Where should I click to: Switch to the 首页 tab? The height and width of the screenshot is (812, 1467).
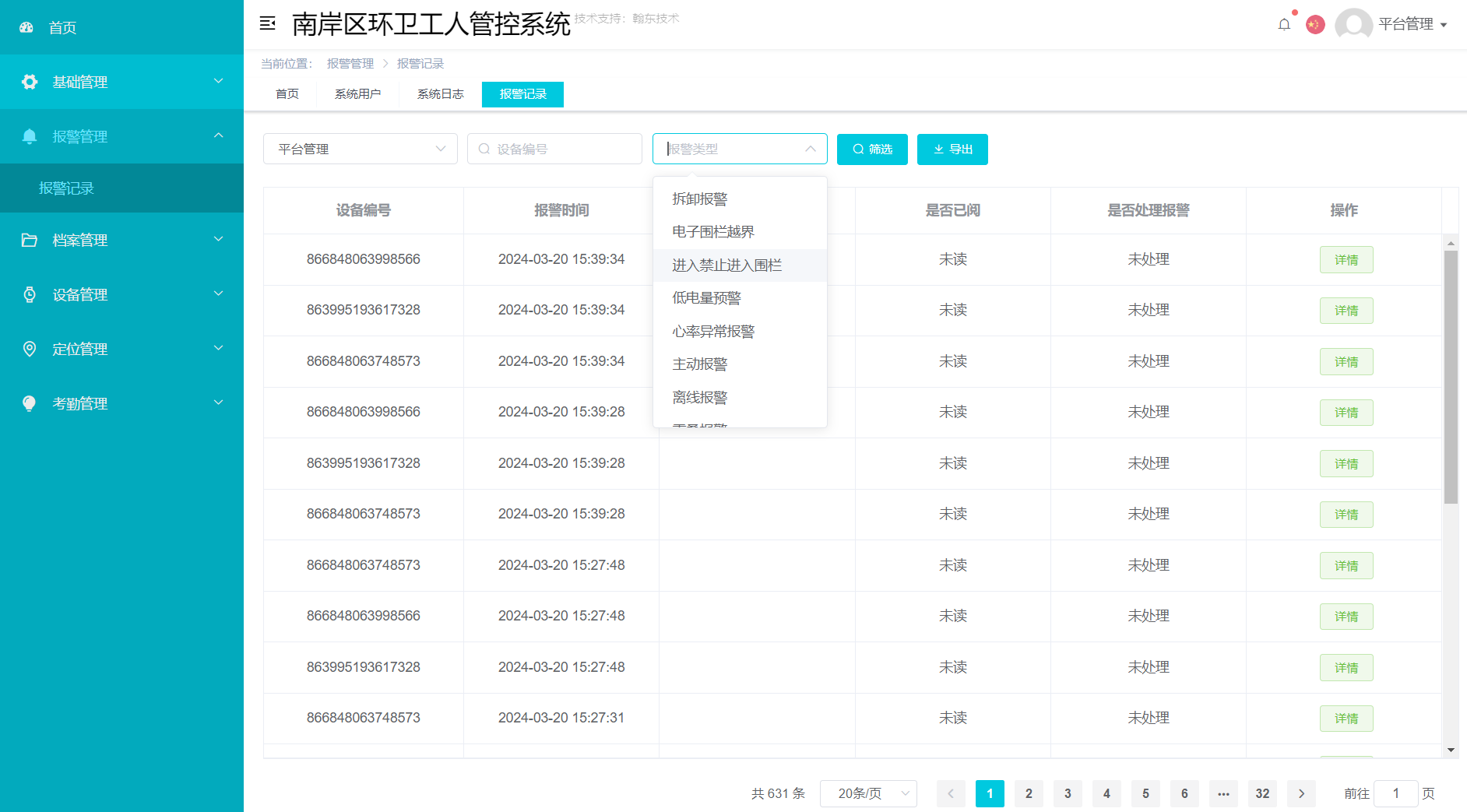click(287, 94)
